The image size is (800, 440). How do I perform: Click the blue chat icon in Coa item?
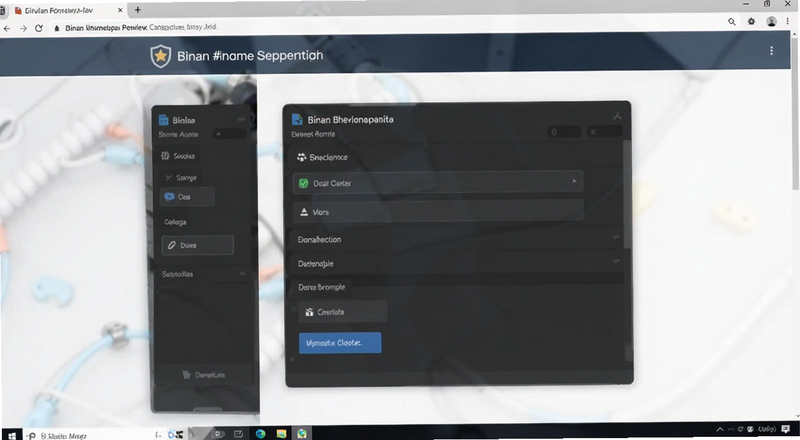(x=169, y=197)
